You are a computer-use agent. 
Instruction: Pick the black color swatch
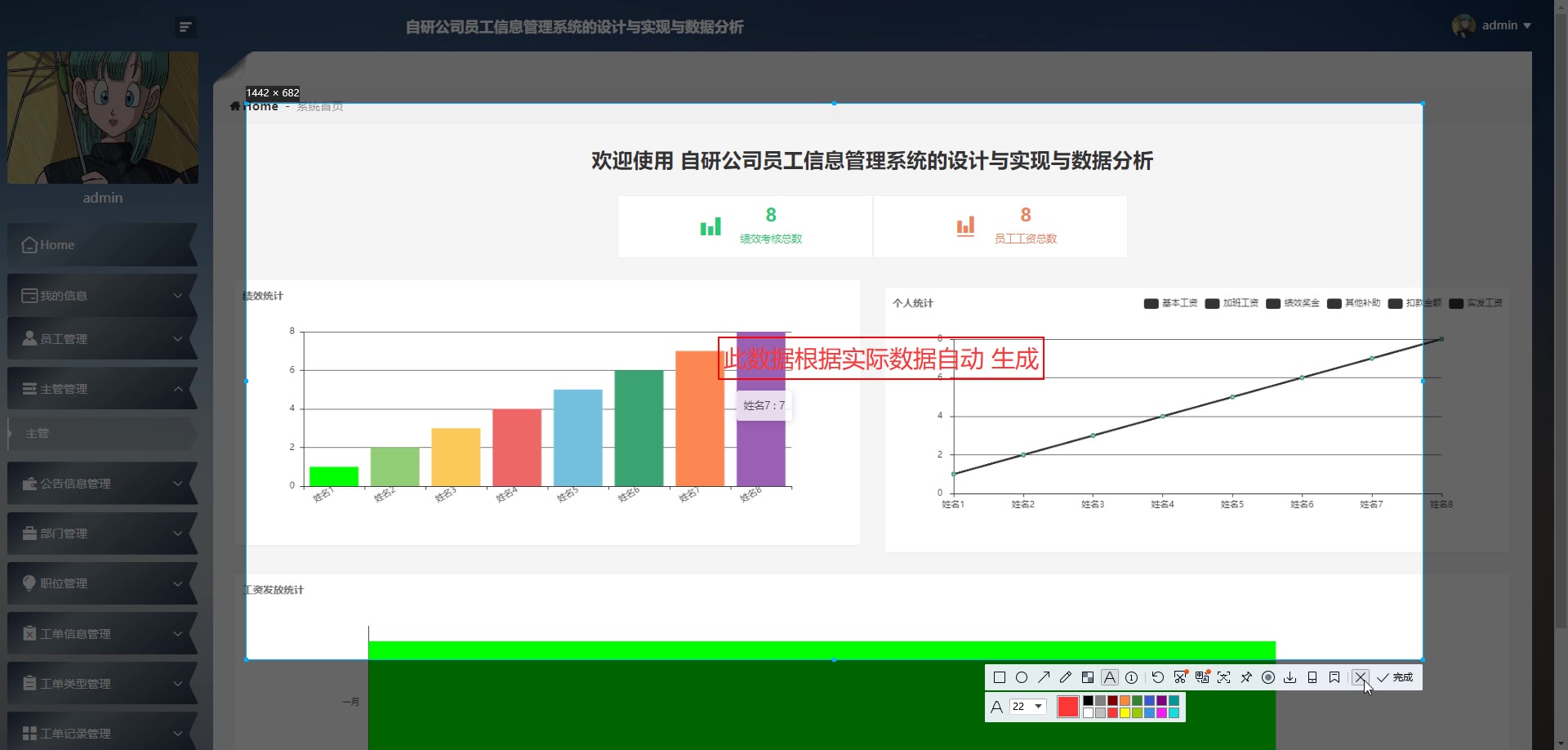point(1088,701)
